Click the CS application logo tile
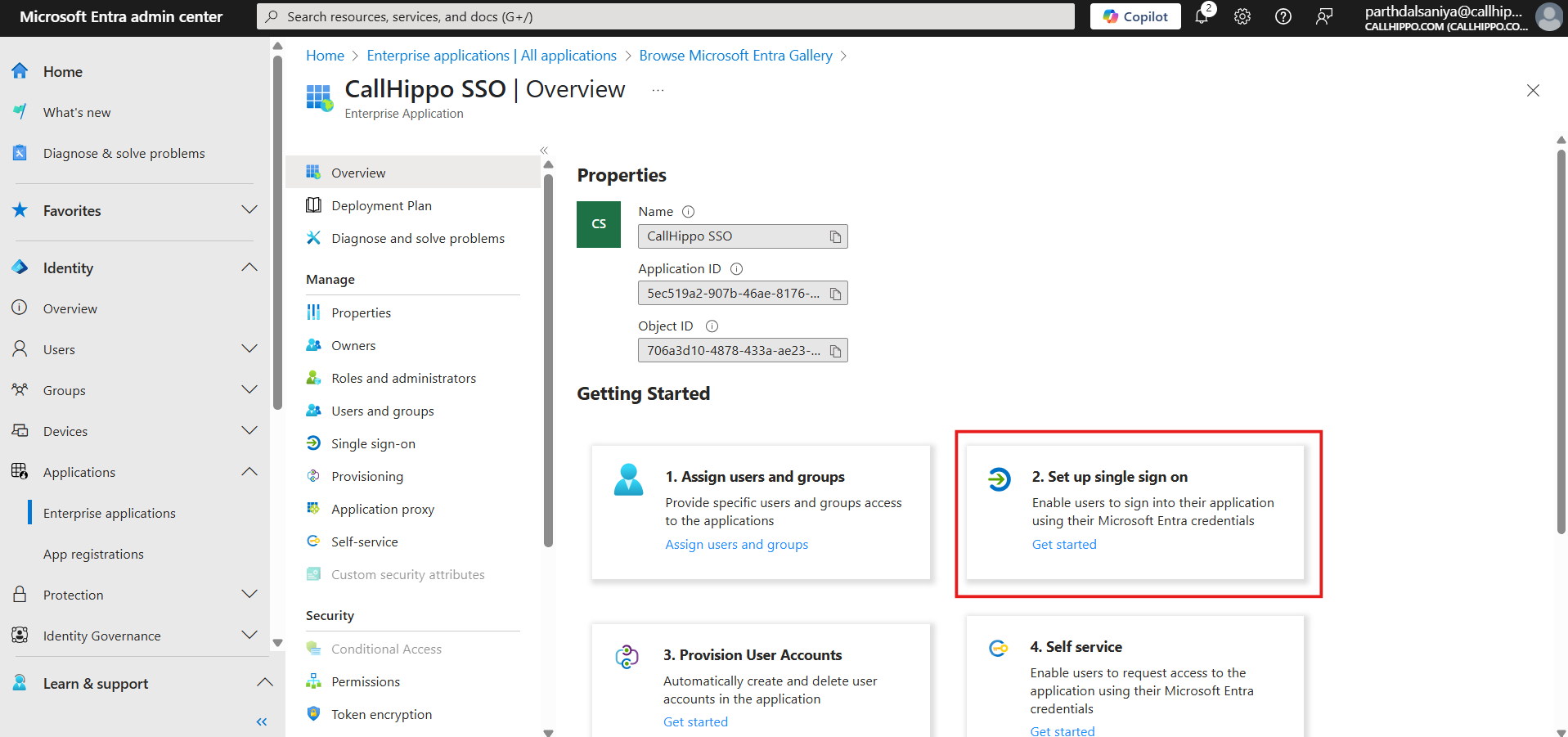The width and height of the screenshot is (1568, 737). click(599, 224)
